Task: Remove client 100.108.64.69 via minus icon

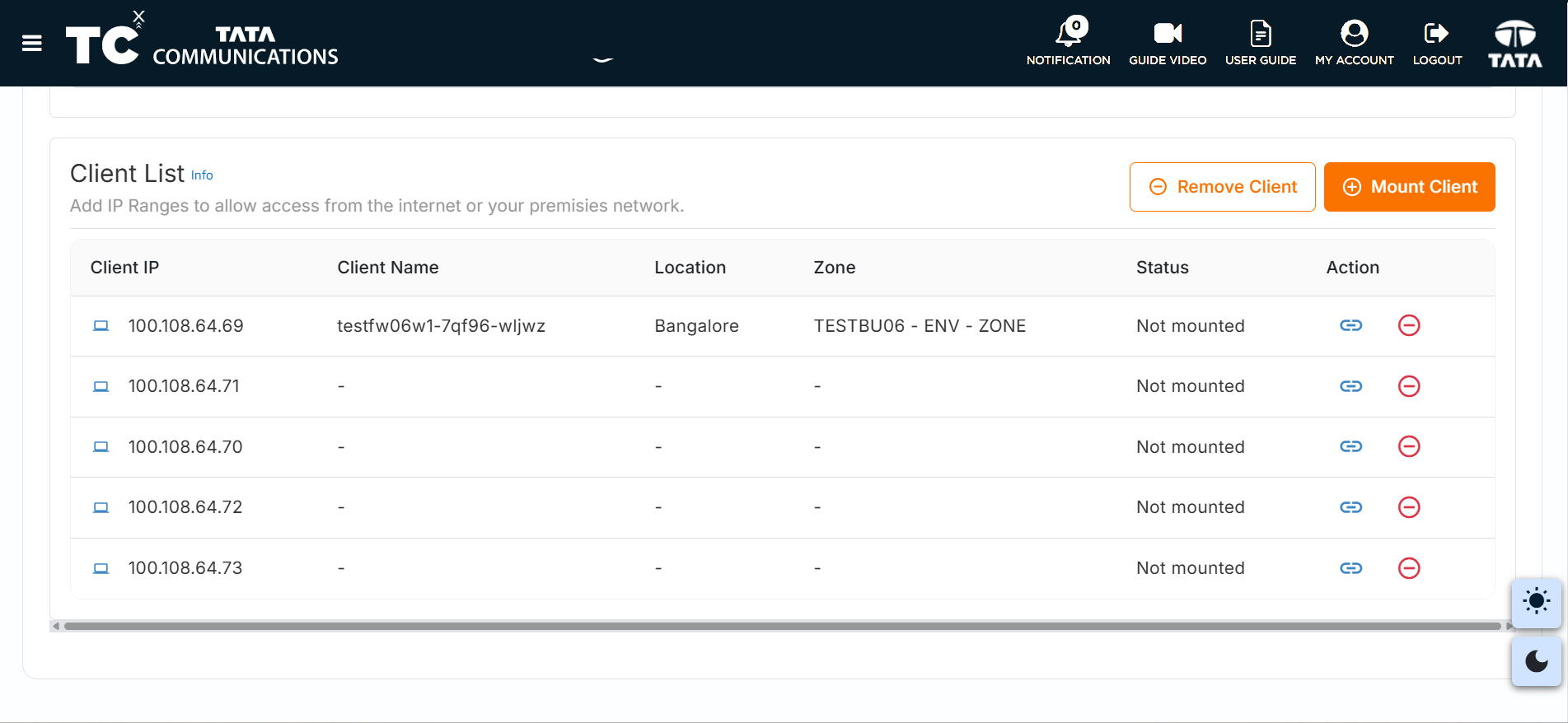Action: [x=1410, y=325]
